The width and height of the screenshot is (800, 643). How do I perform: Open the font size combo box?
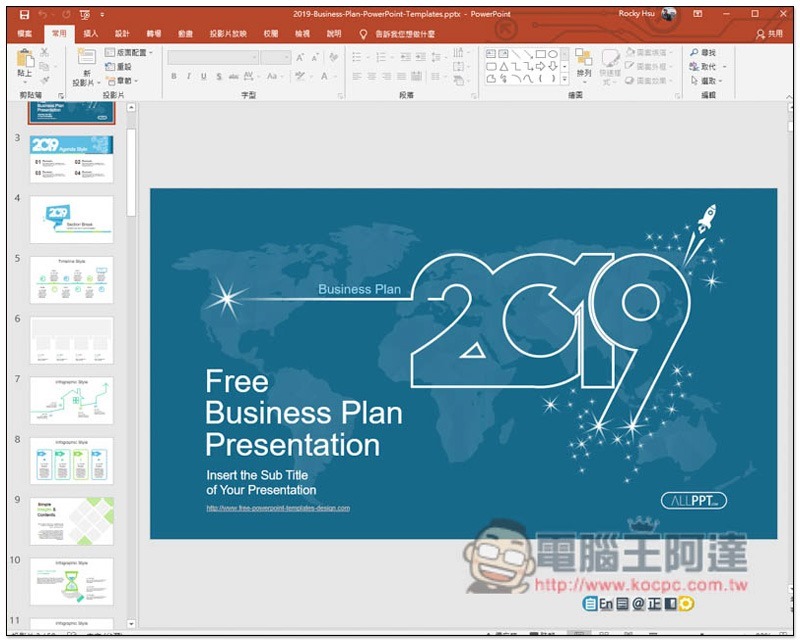(276, 57)
